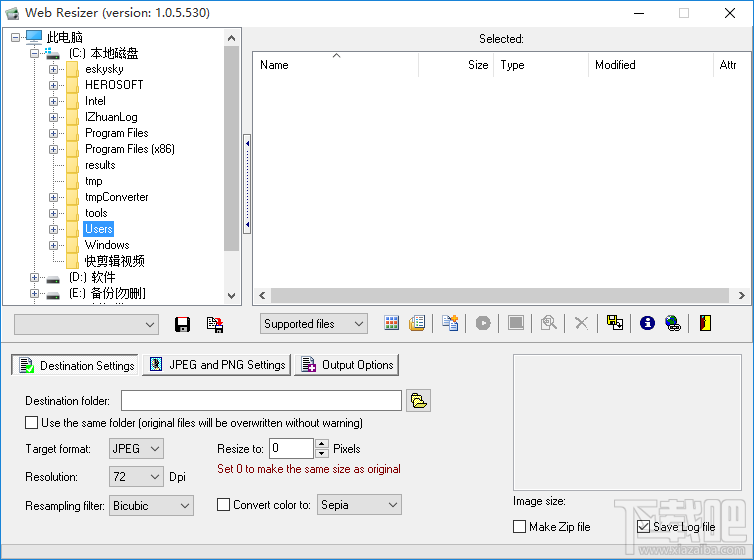Image resolution: width=754 pixels, height=560 pixels.
Task: Collapse the C: drive node
Action: click(x=35, y=53)
